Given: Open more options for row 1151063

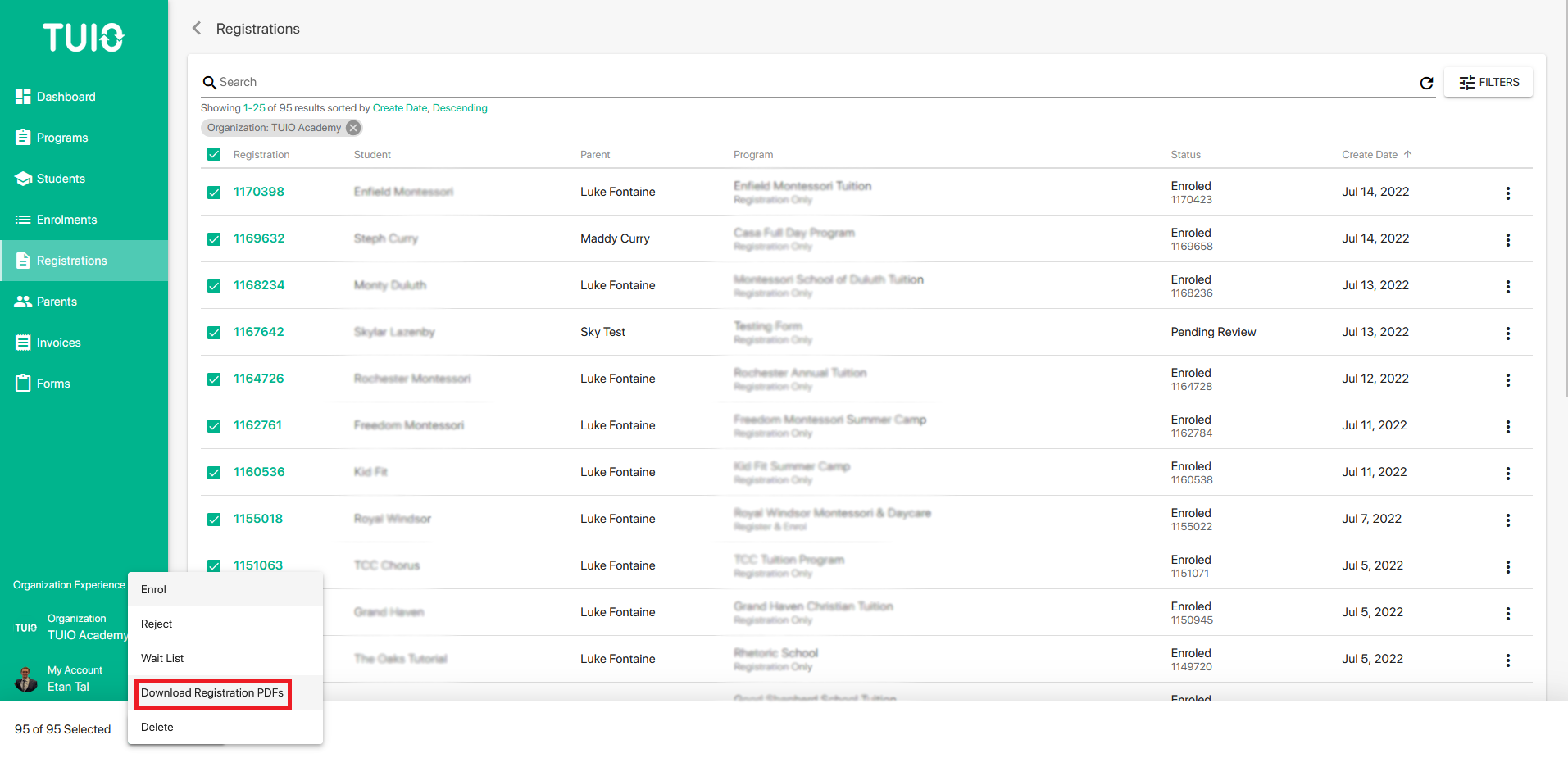Looking at the screenshot, I should click(1507, 566).
